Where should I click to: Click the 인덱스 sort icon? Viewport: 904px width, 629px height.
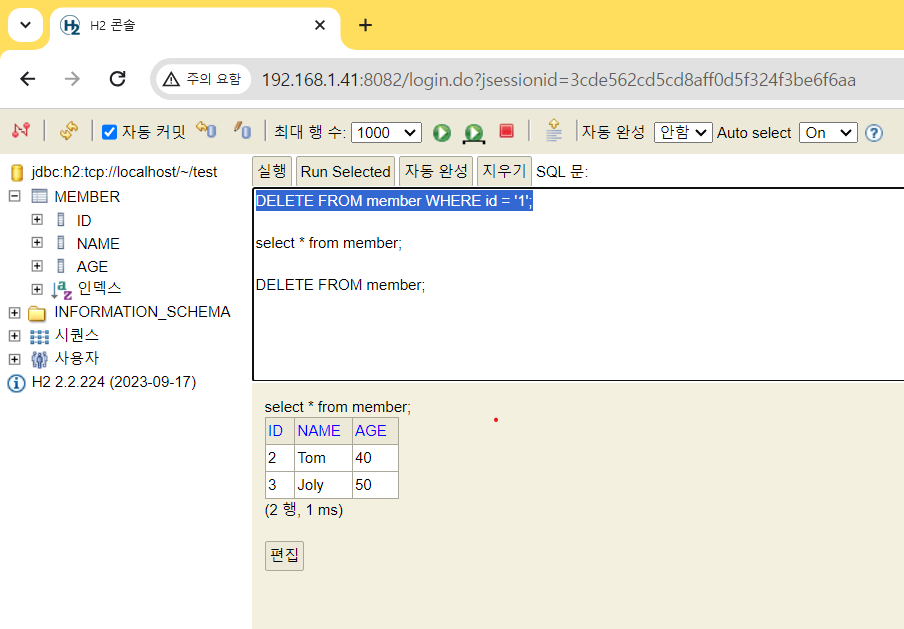point(61,289)
